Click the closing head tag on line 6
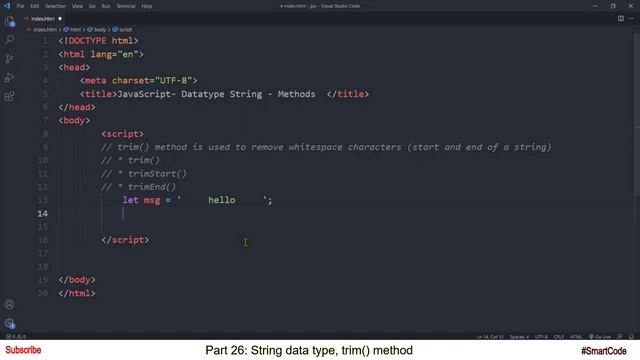640x360 pixels. pos(77,107)
